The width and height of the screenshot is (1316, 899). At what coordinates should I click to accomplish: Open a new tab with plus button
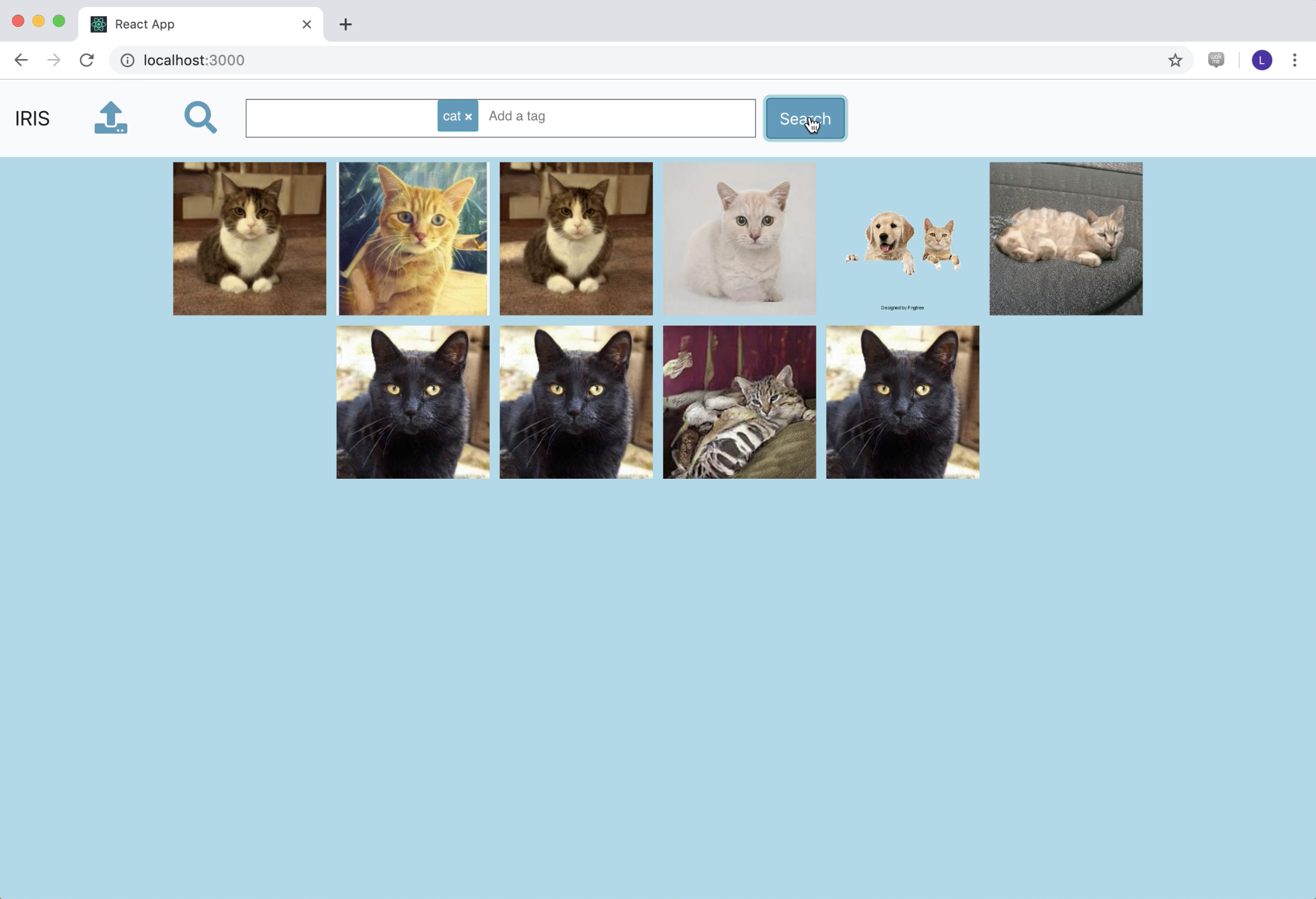point(345,25)
